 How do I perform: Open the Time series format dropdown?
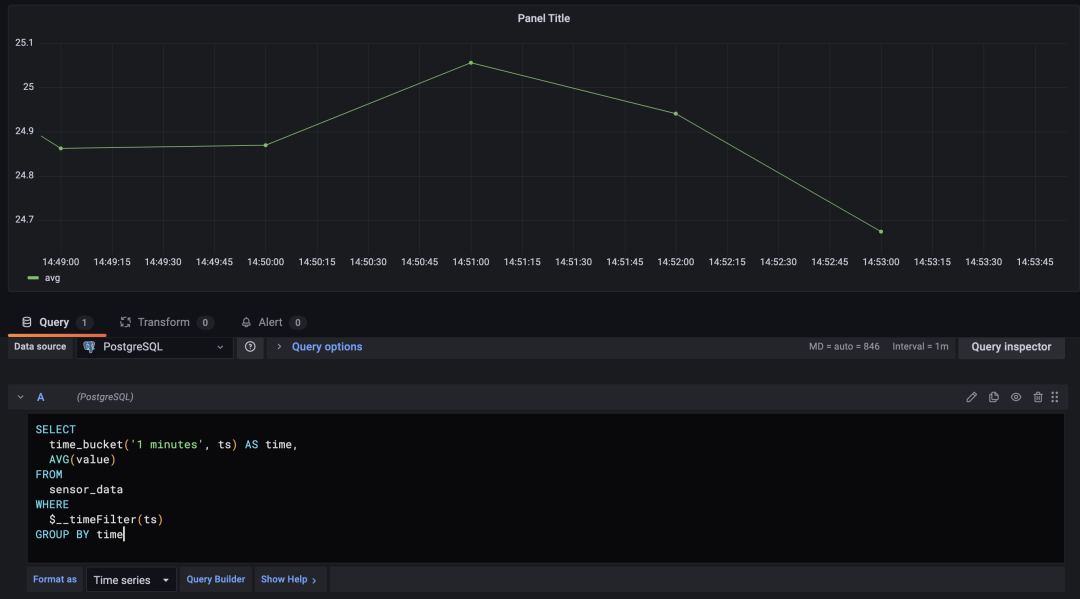tap(131, 580)
